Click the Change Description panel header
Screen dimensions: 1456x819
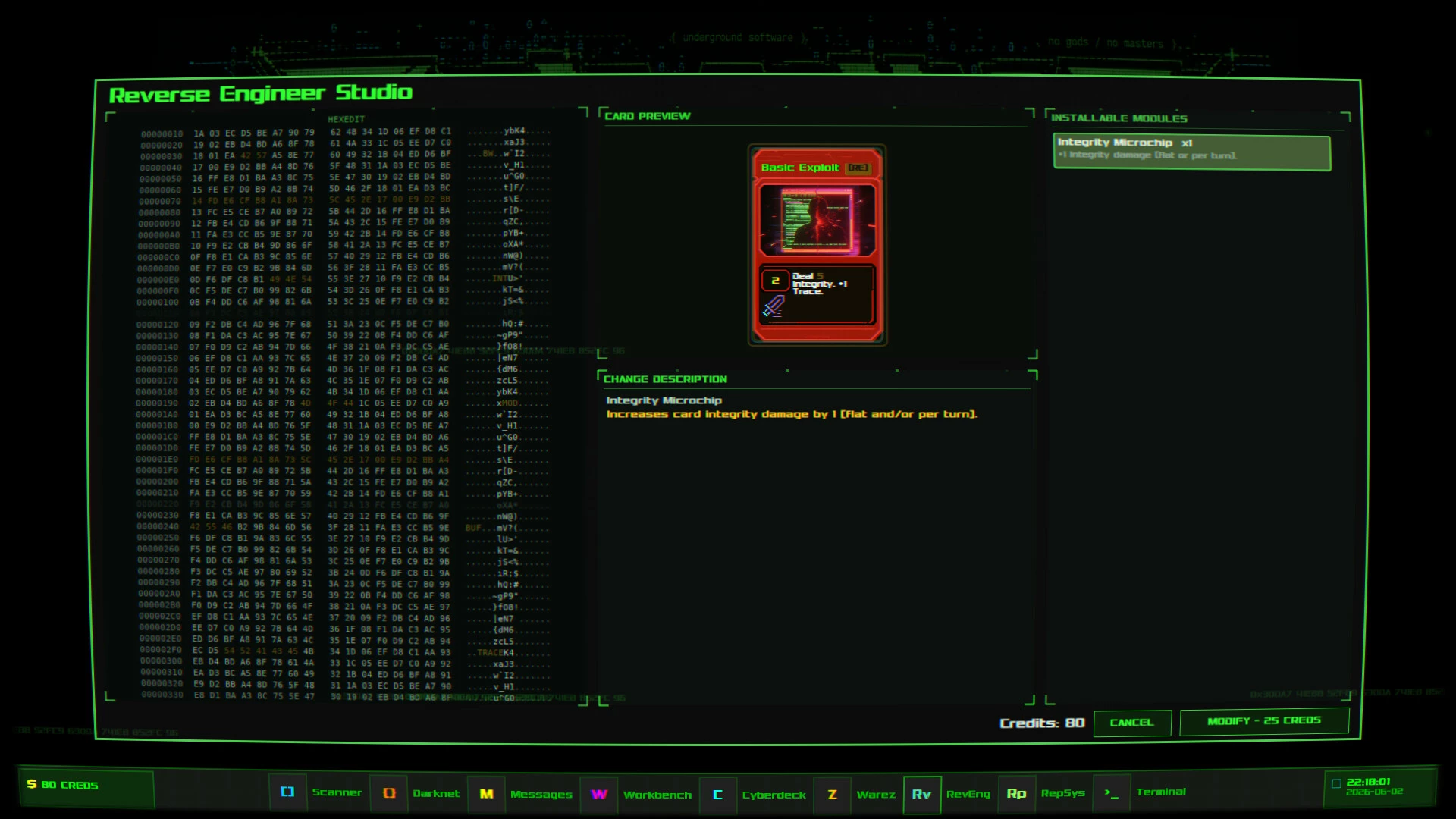pyautogui.click(x=665, y=379)
